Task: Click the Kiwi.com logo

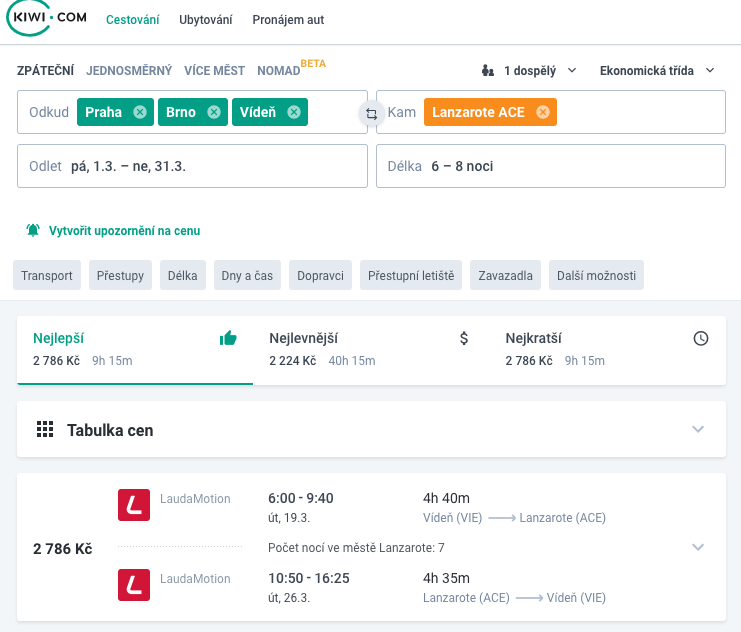Action: click(46, 18)
